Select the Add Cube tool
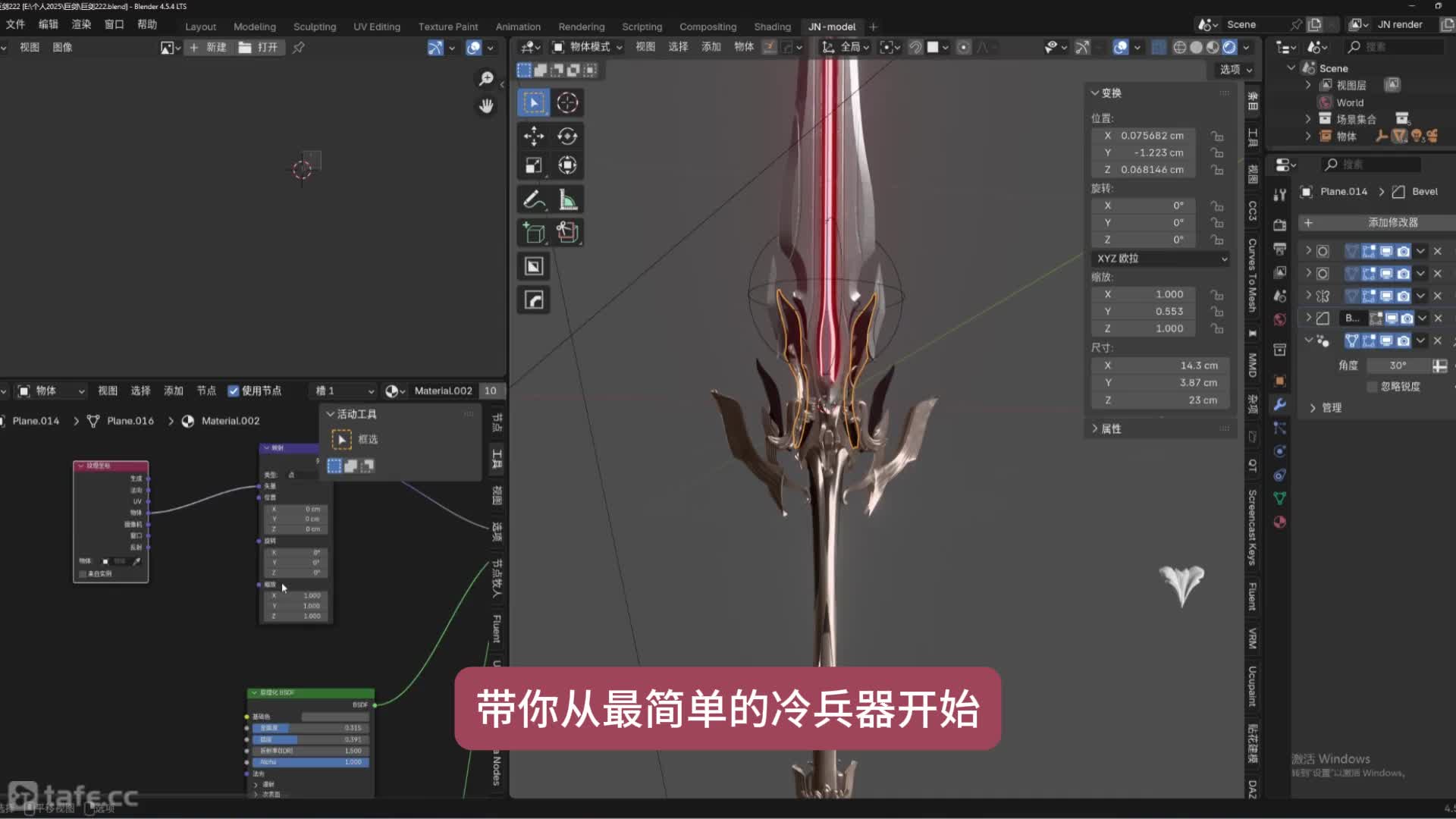1456x819 pixels. click(x=534, y=233)
